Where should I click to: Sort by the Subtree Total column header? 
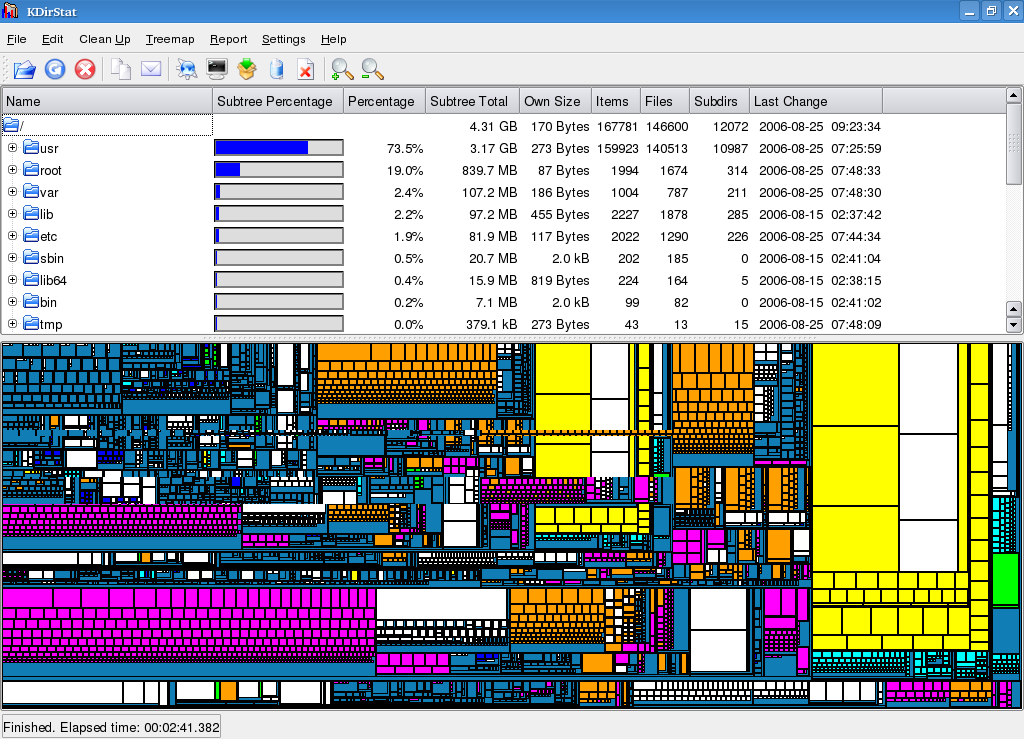click(468, 101)
